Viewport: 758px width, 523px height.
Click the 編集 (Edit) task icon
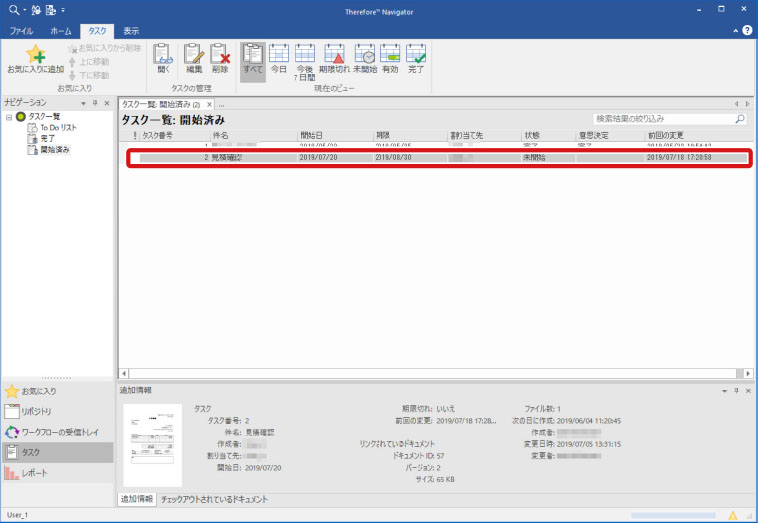(x=193, y=59)
